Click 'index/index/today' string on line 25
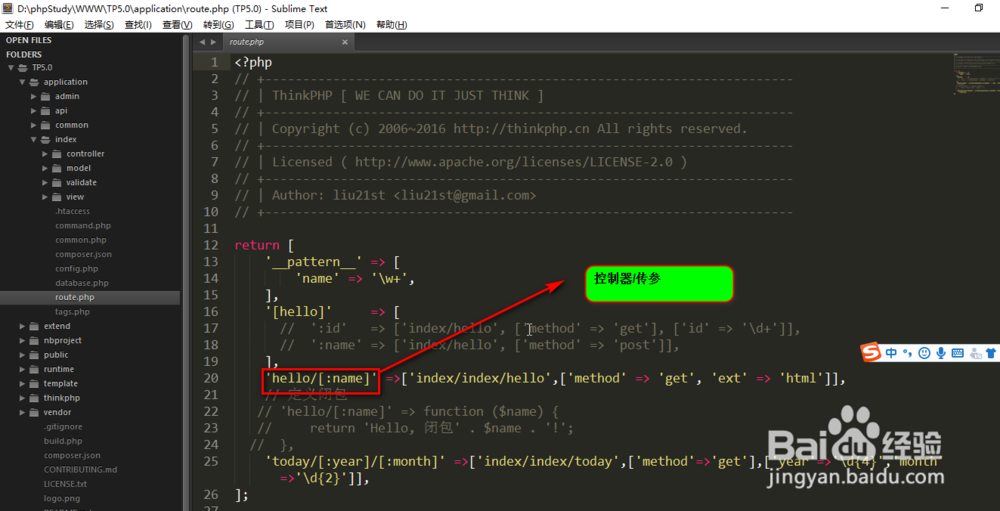This screenshot has height=511, width=1000. [548, 461]
